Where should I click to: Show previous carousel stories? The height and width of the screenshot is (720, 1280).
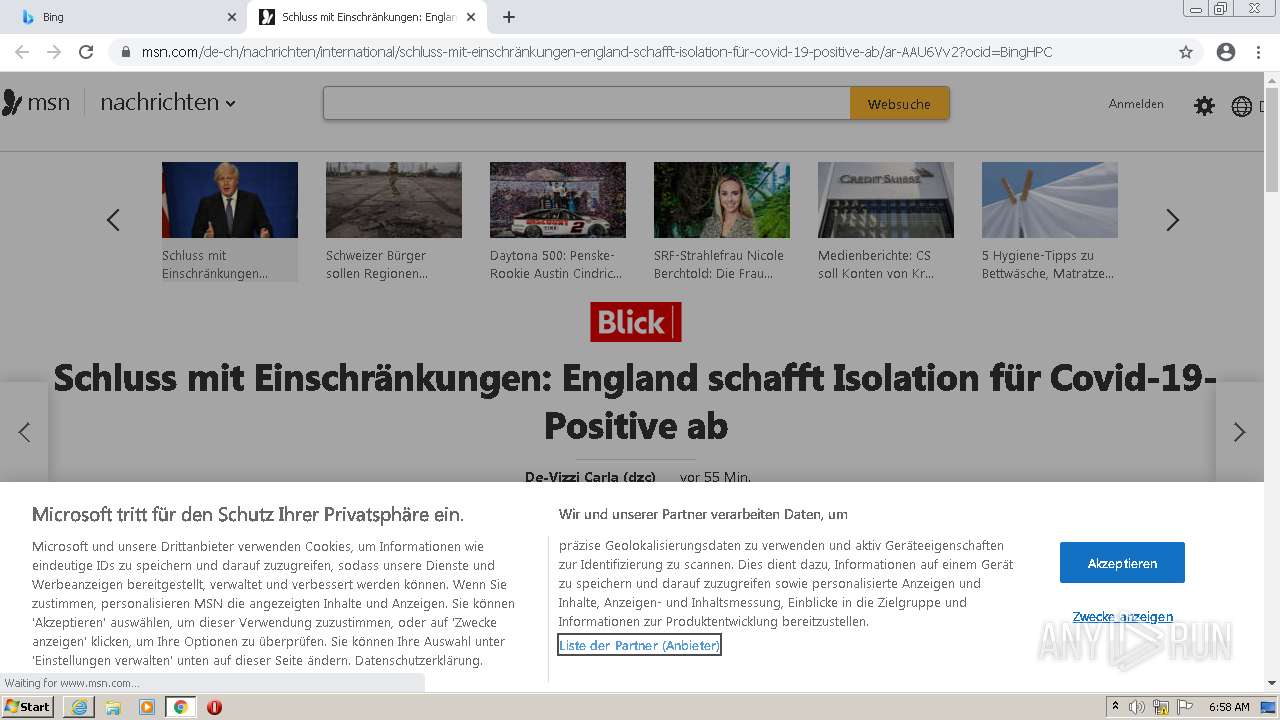[x=113, y=220]
